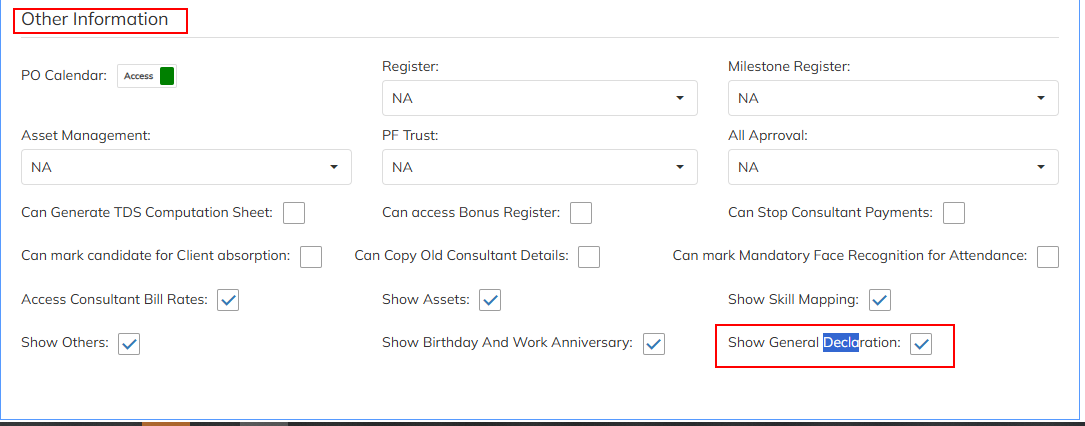This screenshot has height=426, width=1085.
Task: Uncheck the Show General Declaration box
Action: (x=922, y=344)
